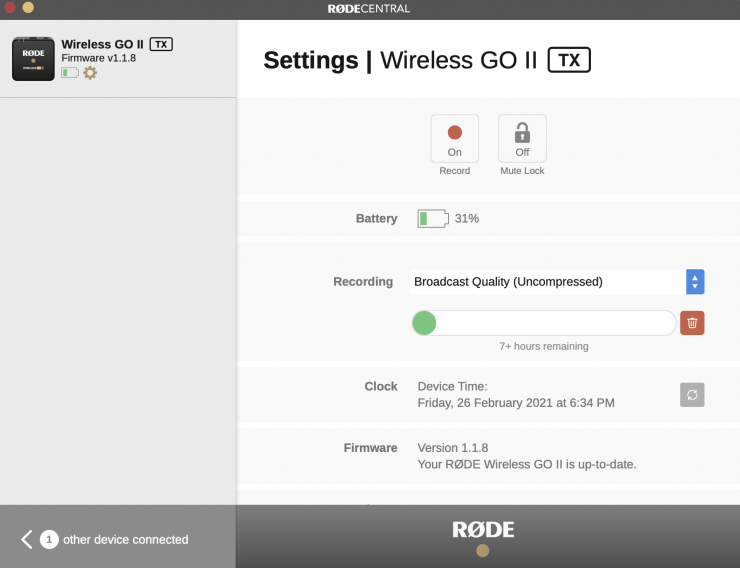Click the "1" device count badge

49,540
